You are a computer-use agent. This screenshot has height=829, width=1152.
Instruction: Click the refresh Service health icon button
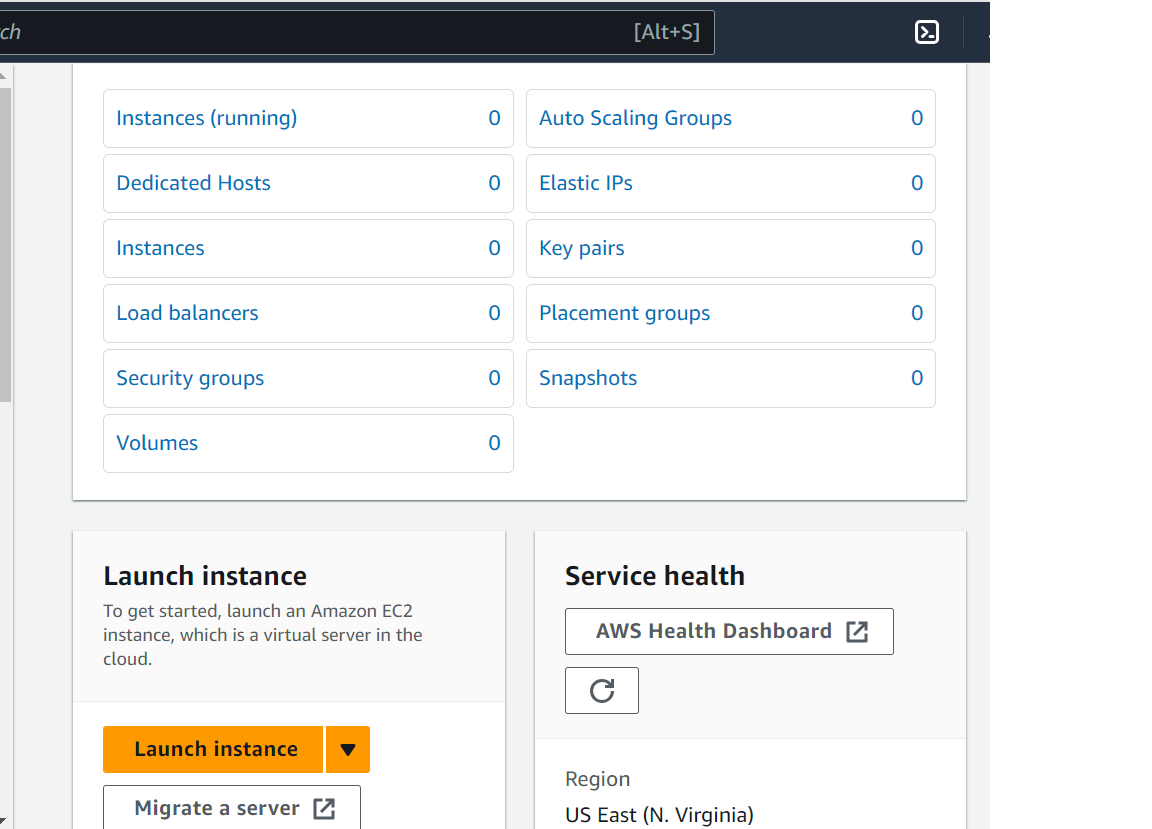[x=601, y=690]
